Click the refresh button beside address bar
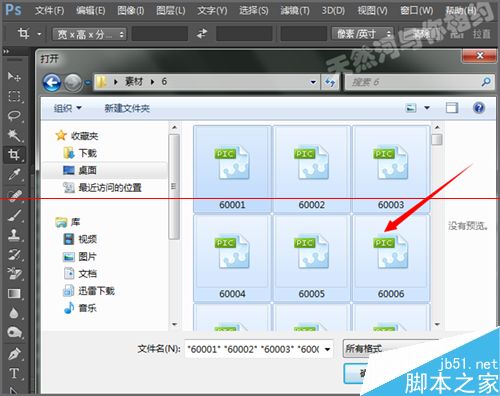This screenshot has height=396, width=500. (330, 82)
